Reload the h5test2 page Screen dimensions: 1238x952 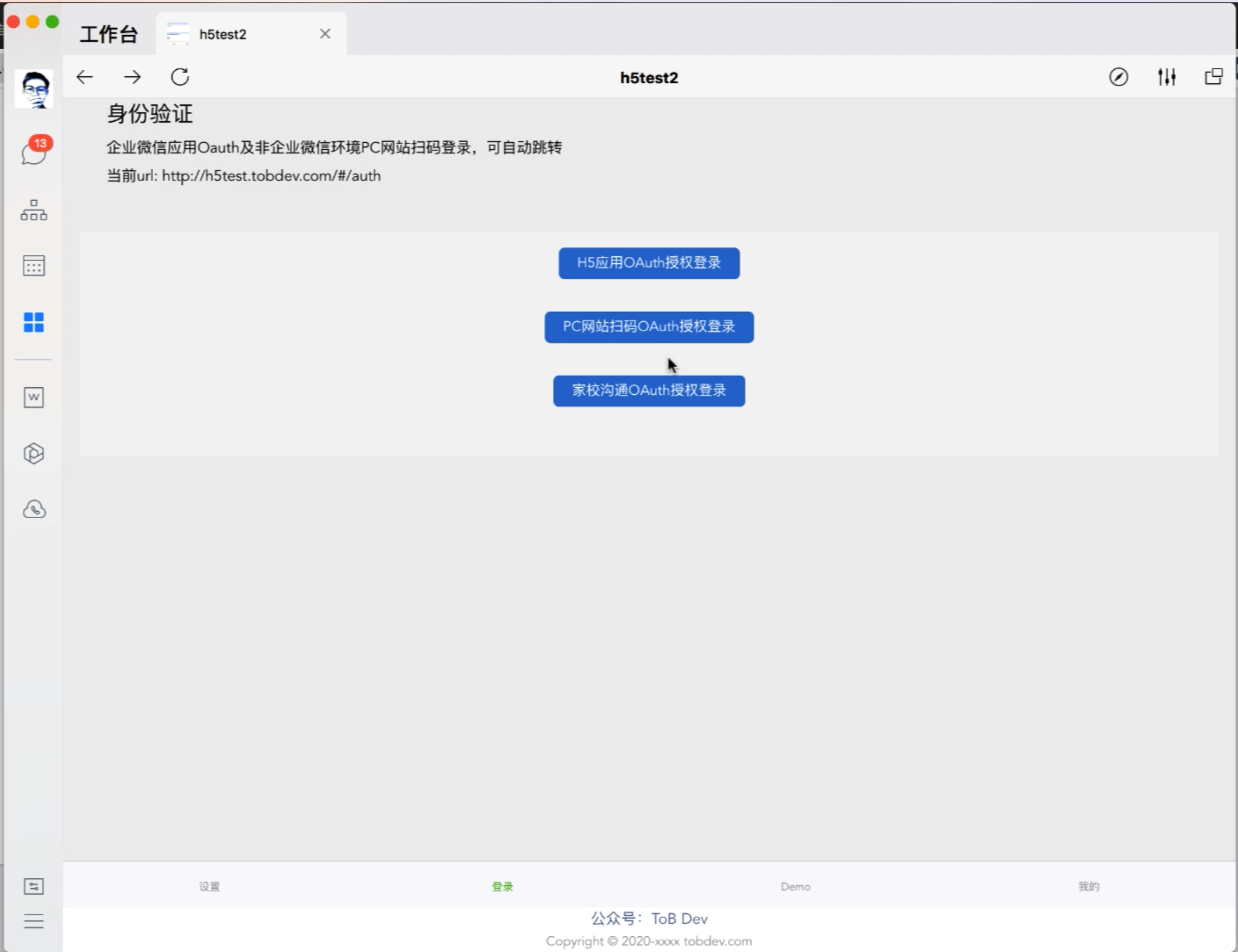point(180,77)
